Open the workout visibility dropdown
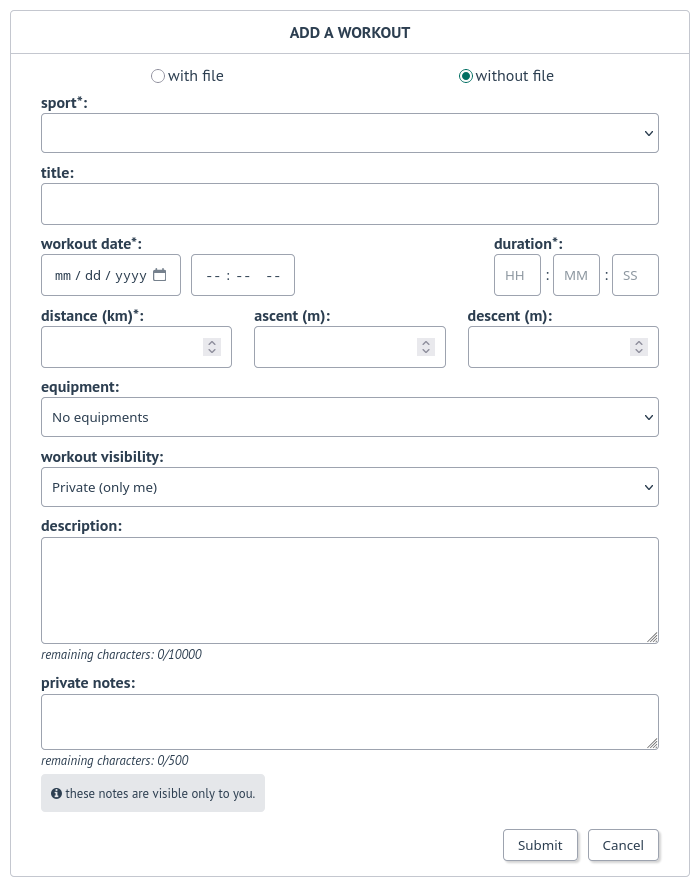The image size is (700, 887). (349, 487)
